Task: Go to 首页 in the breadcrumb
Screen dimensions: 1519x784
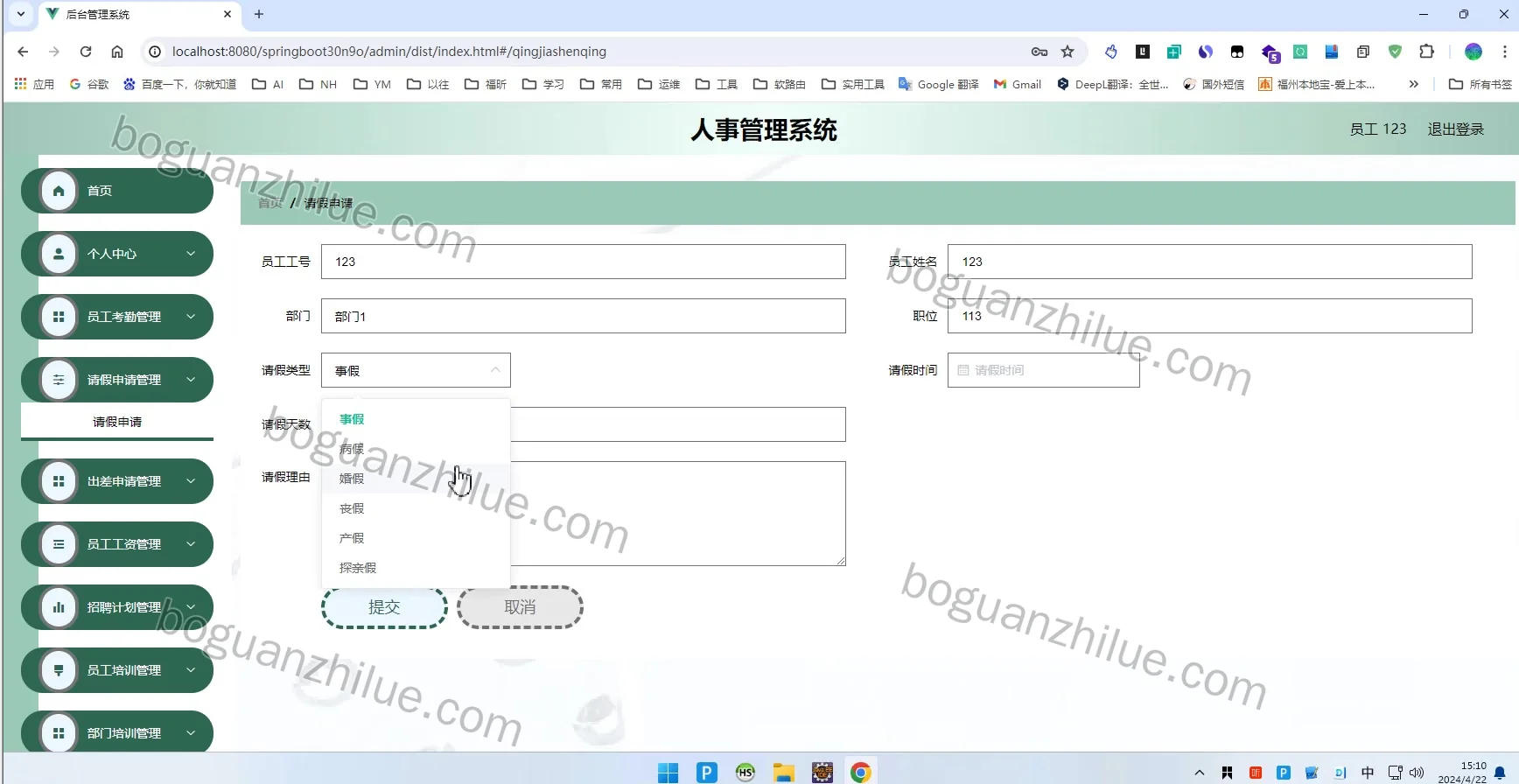Action: pos(270,203)
